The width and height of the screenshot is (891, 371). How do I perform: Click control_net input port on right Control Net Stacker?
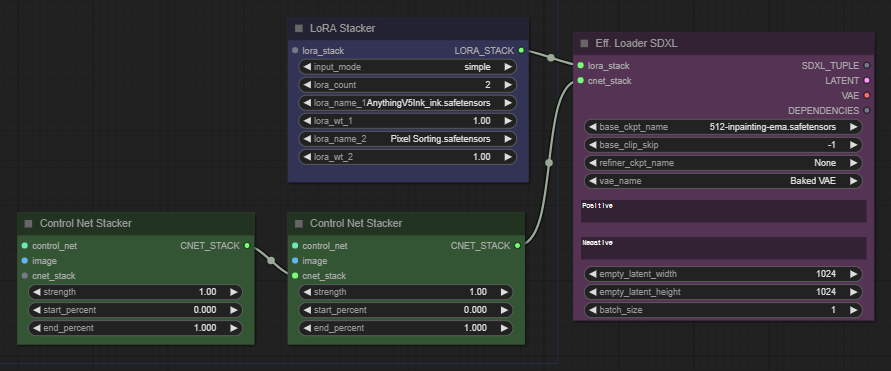(x=295, y=246)
